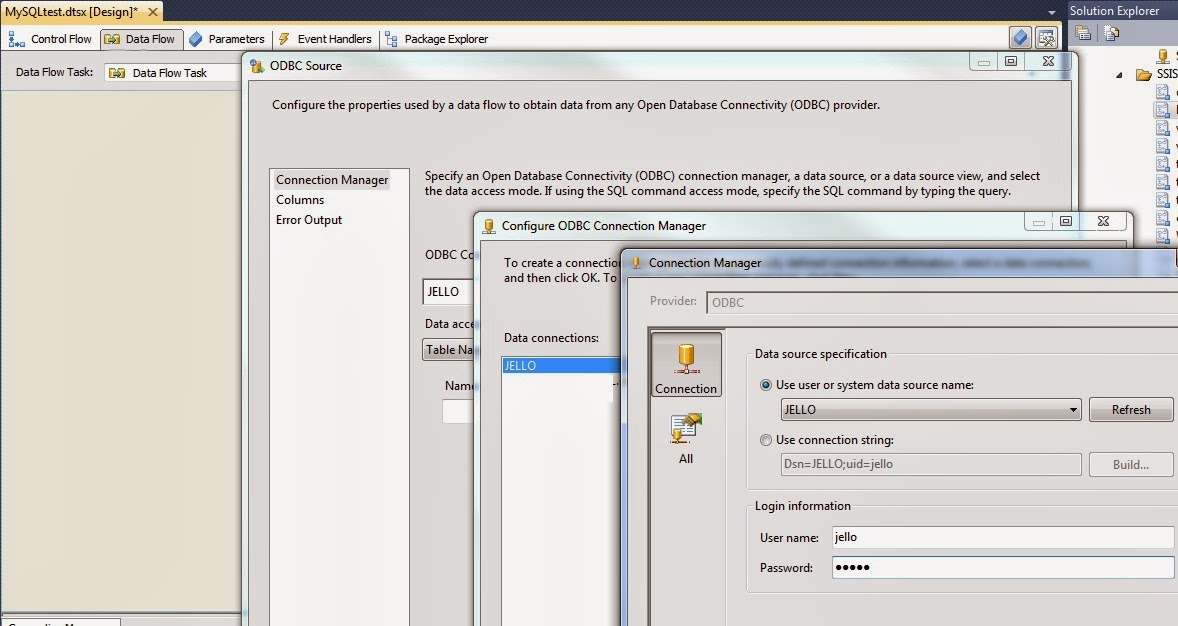Click the Properties icon in Solution Explorer
Screen dimensions: 1178x626
pyautogui.click(x=1084, y=33)
